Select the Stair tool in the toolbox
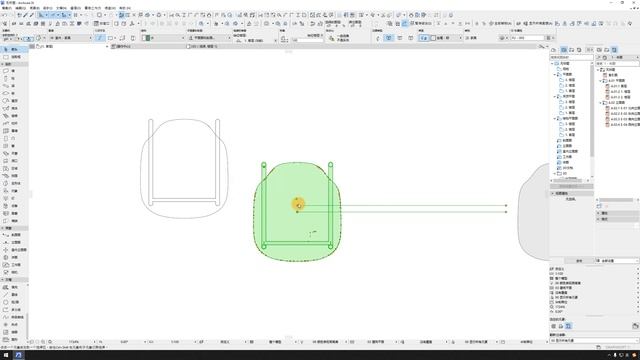This screenshot has width=640, height=360. (14, 116)
